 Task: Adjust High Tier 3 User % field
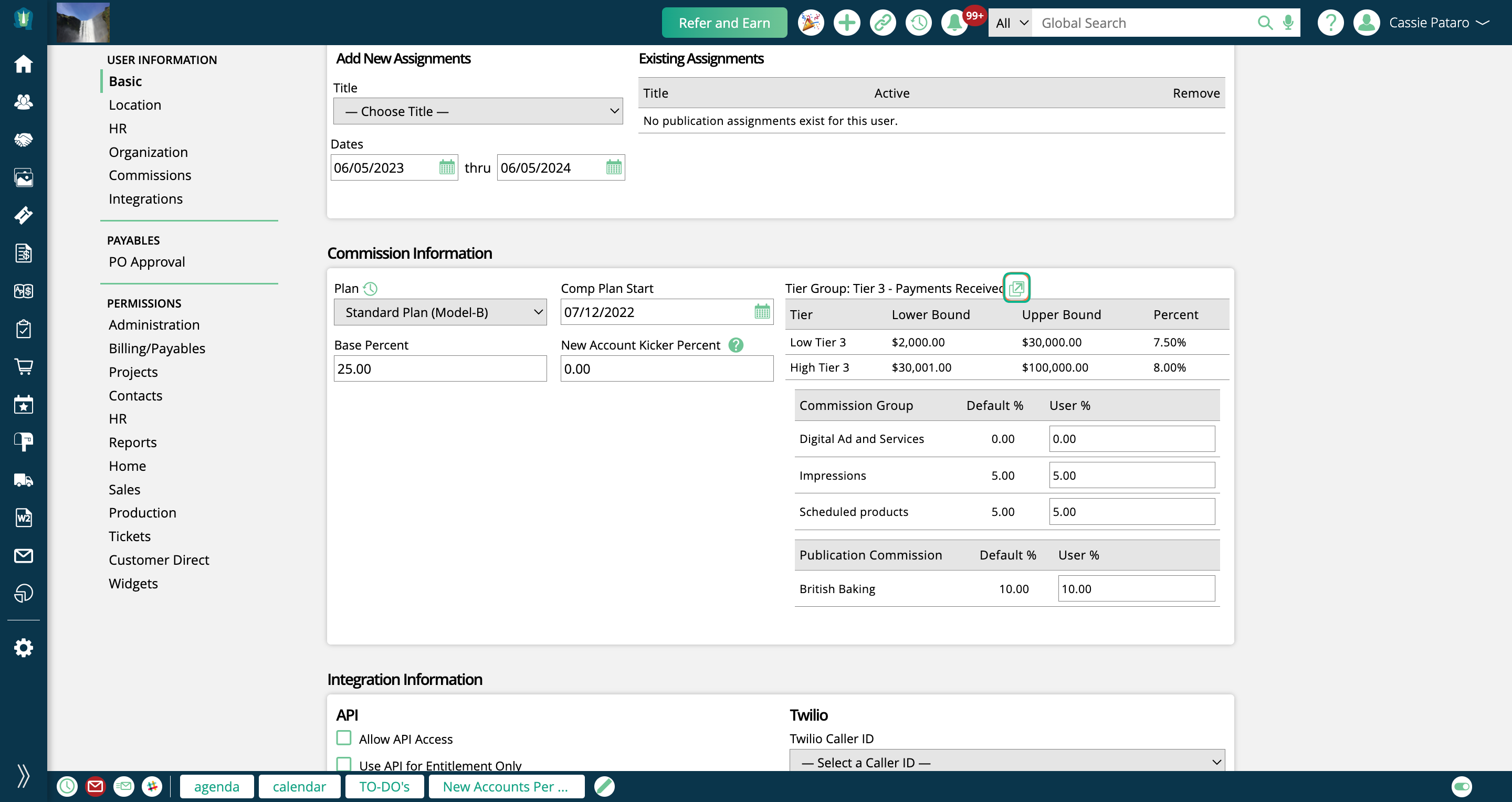point(1172,367)
